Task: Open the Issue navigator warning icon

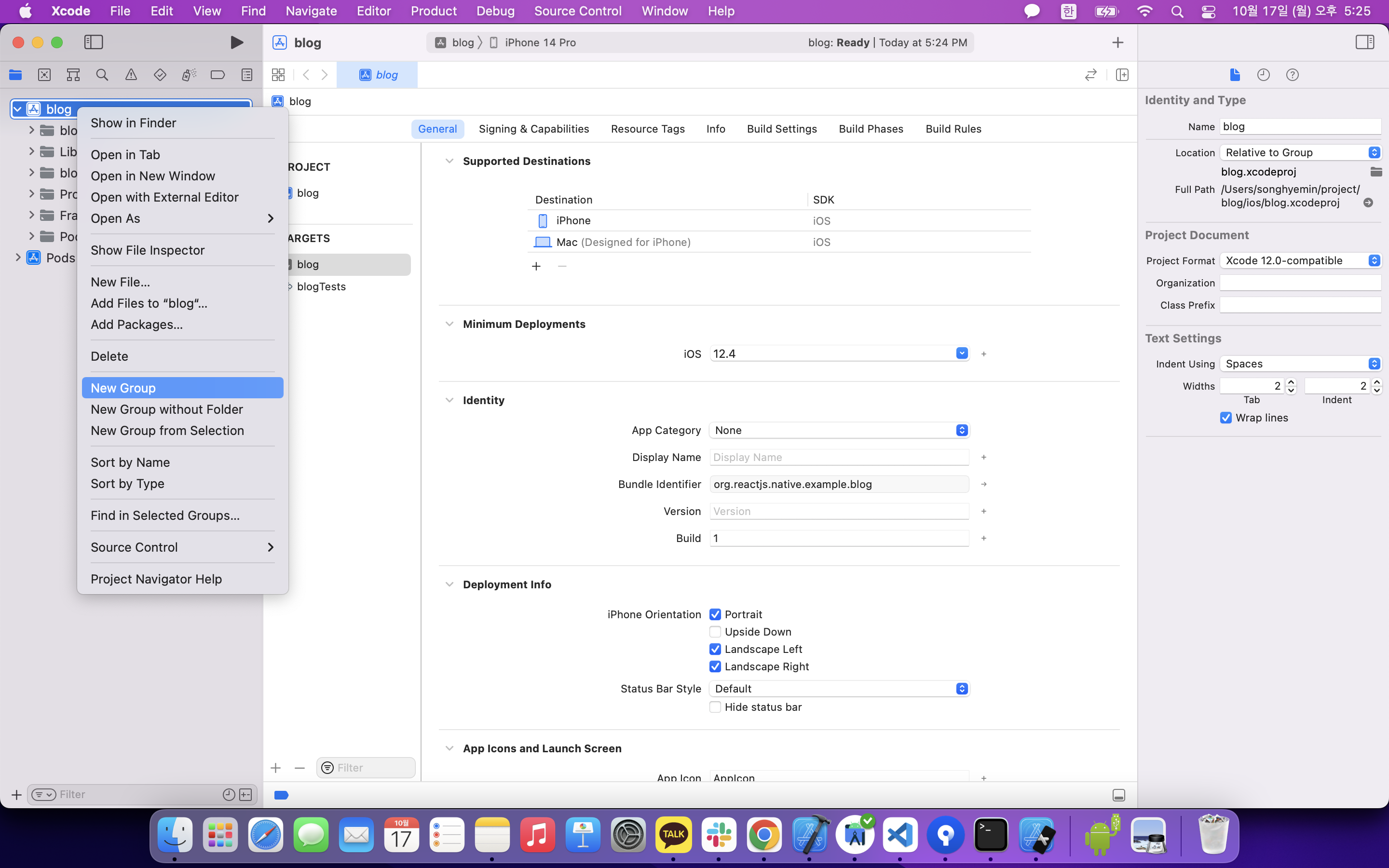Action: 131,75
